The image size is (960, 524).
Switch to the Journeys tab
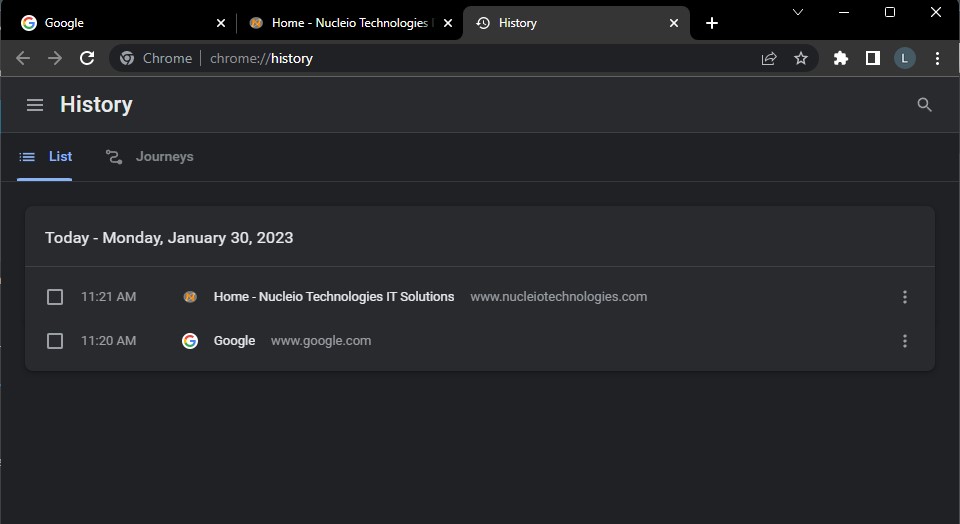click(x=150, y=157)
